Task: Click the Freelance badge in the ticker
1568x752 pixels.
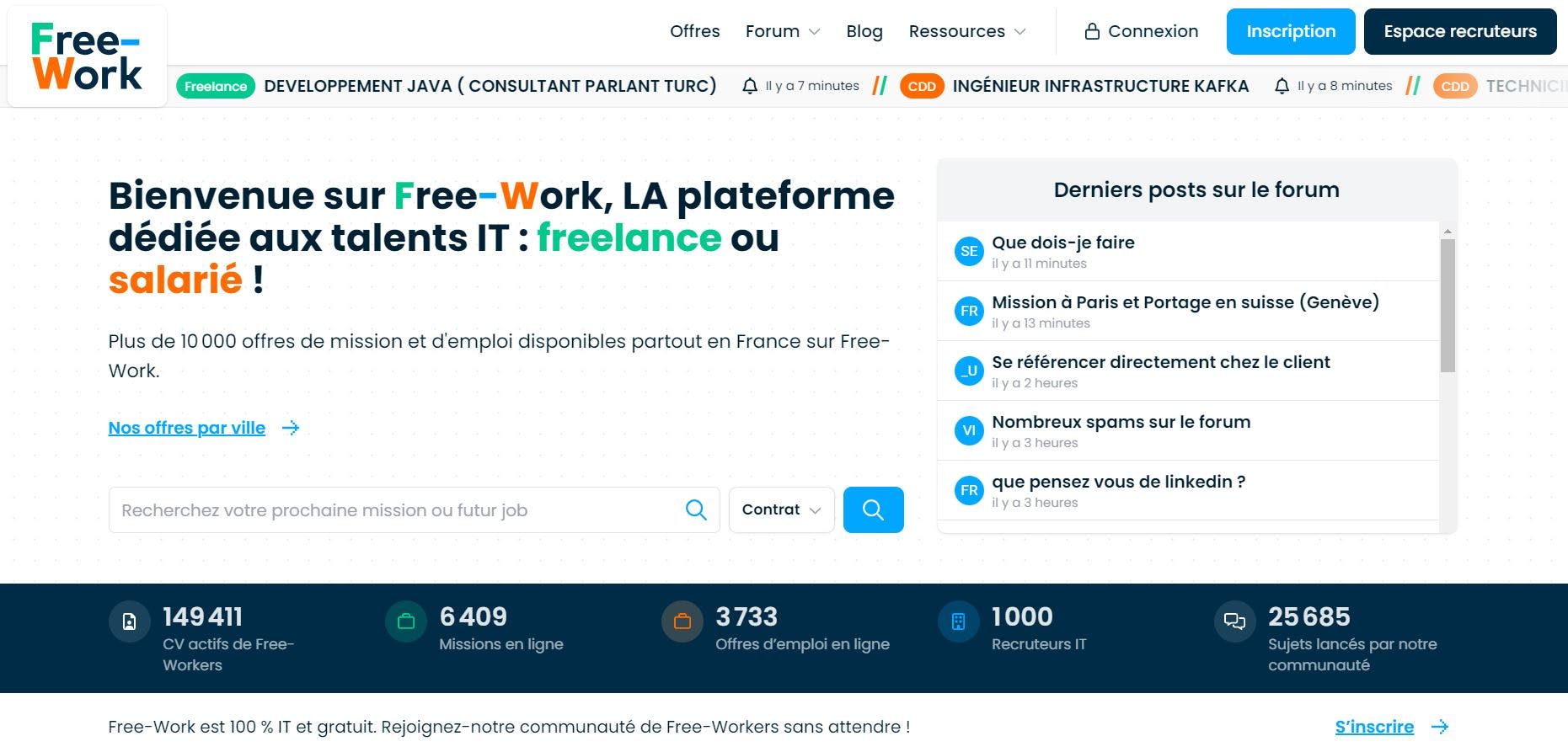Action: (216, 86)
